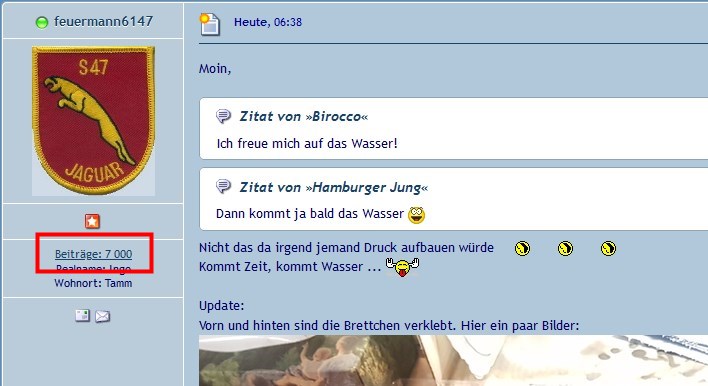Viewport: 708px width, 386px height.
Task: Click text Ich freue mich auf das Wasser!
Action: click(307, 144)
